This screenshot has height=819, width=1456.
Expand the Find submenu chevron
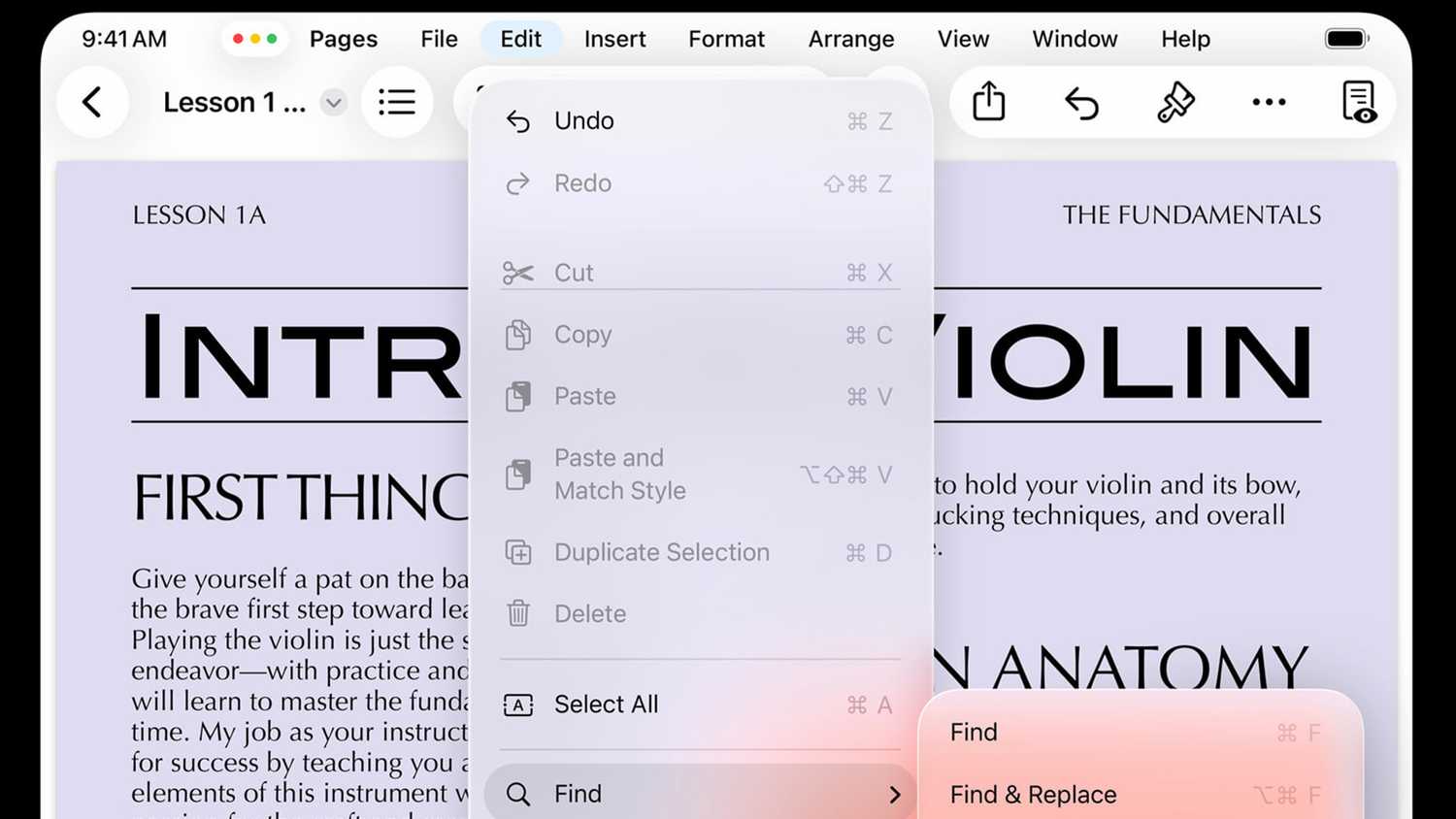click(x=895, y=794)
